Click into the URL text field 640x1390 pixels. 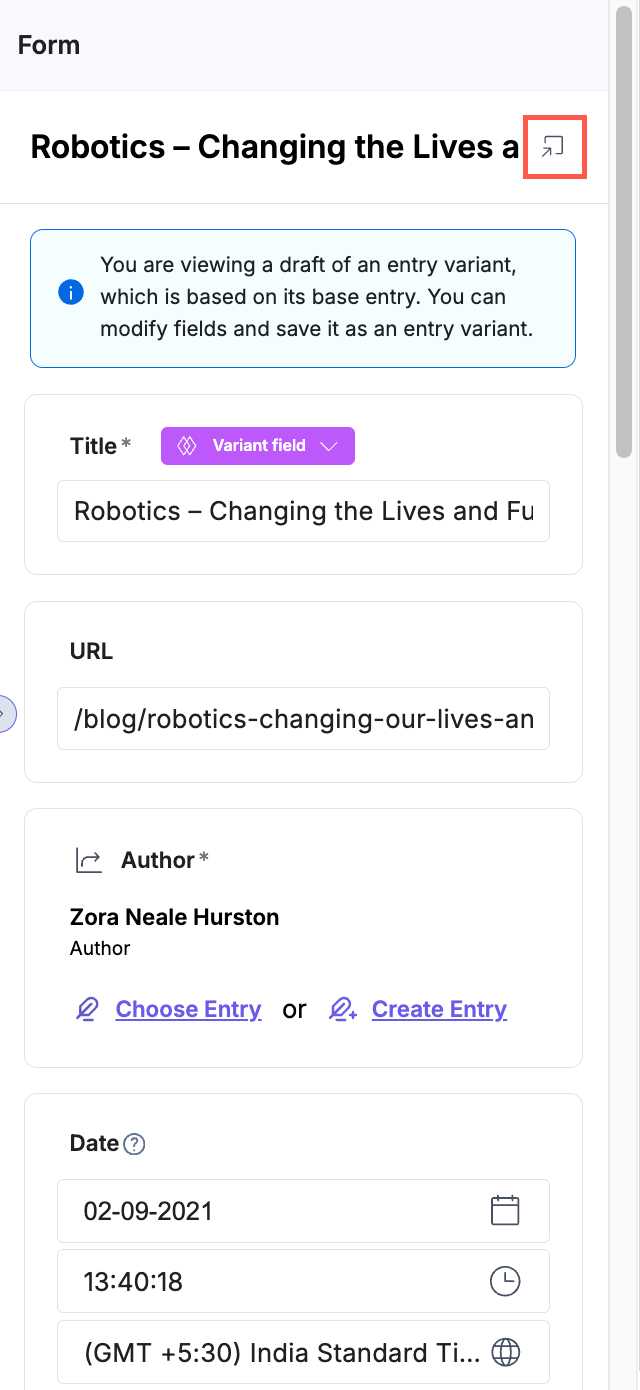click(303, 718)
